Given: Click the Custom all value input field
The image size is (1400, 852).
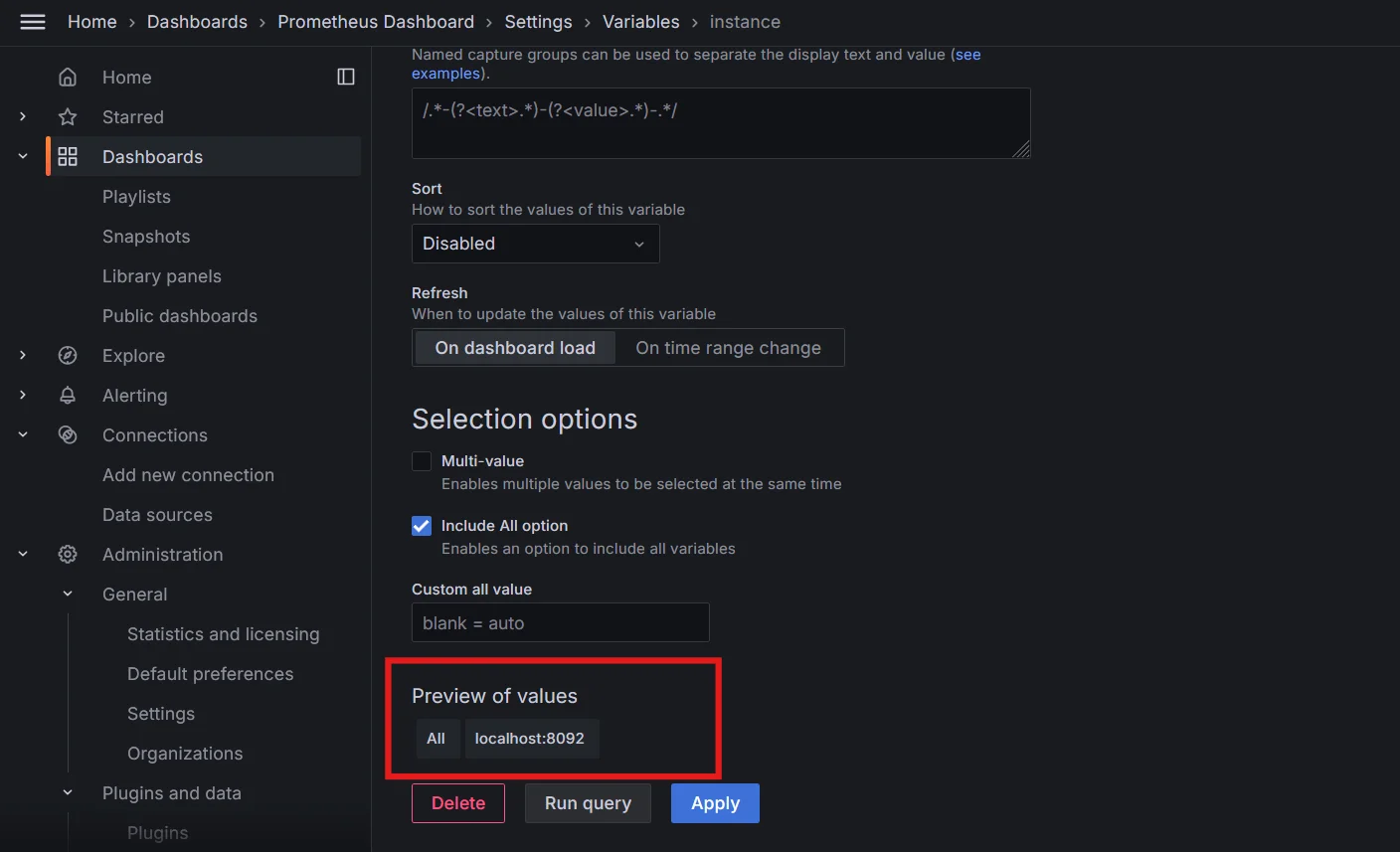Looking at the screenshot, I should coord(561,622).
